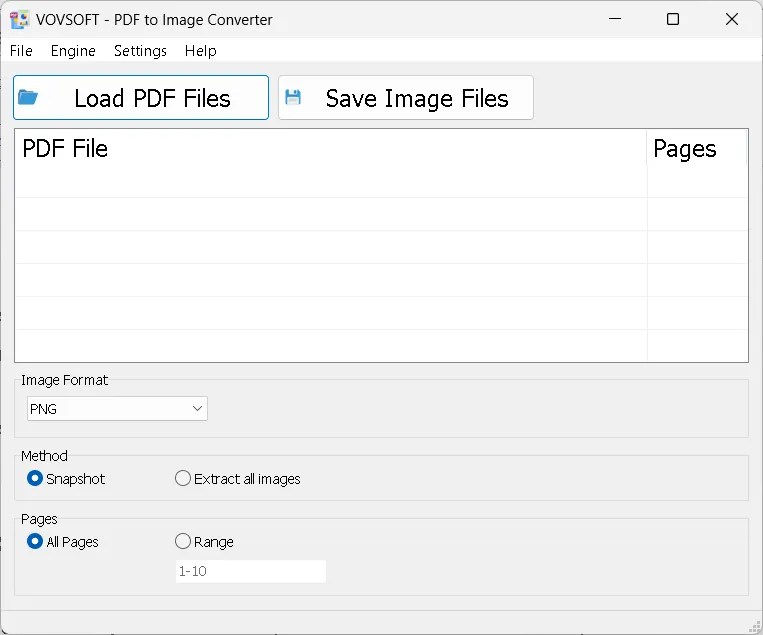This screenshot has height=635, width=763.
Task: Click the floppy disk save icon
Action: pyautogui.click(x=293, y=97)
